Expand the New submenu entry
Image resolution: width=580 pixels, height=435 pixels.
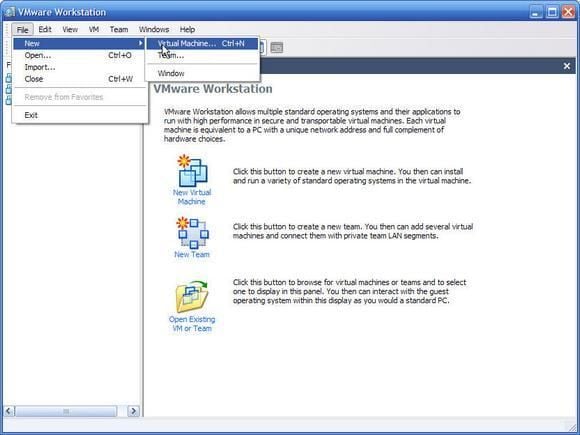point(80,44)
